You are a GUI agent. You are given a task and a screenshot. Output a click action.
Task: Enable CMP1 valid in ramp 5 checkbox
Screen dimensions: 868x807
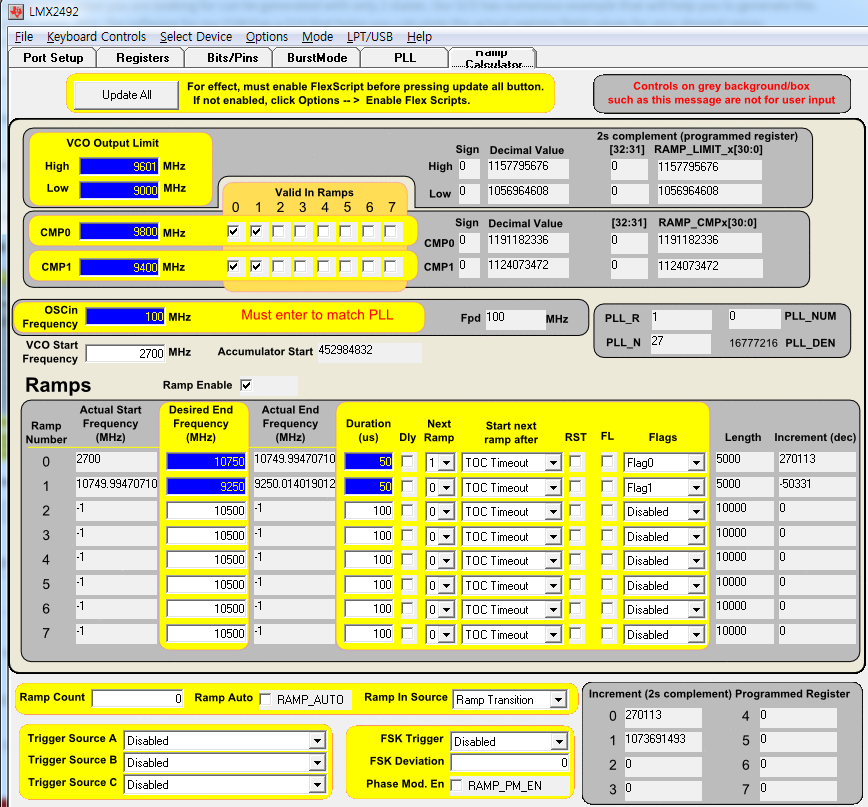click(x=345, y=267)
